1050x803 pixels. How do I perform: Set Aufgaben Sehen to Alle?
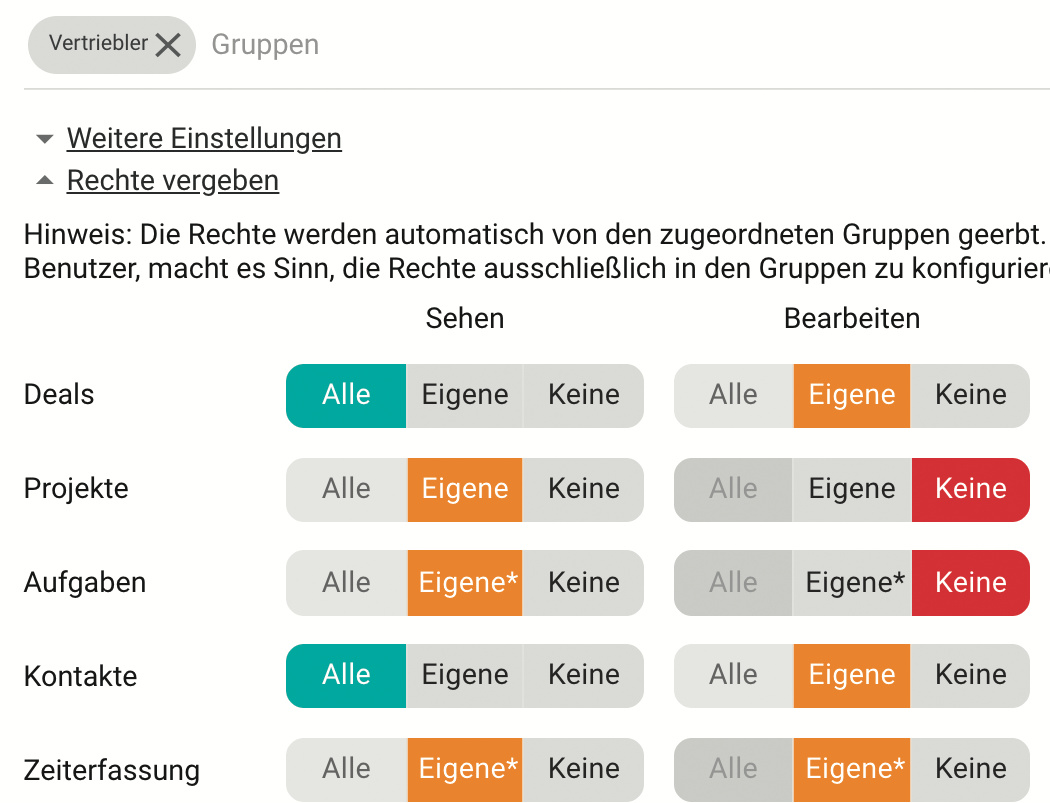(x=346, y=583)
